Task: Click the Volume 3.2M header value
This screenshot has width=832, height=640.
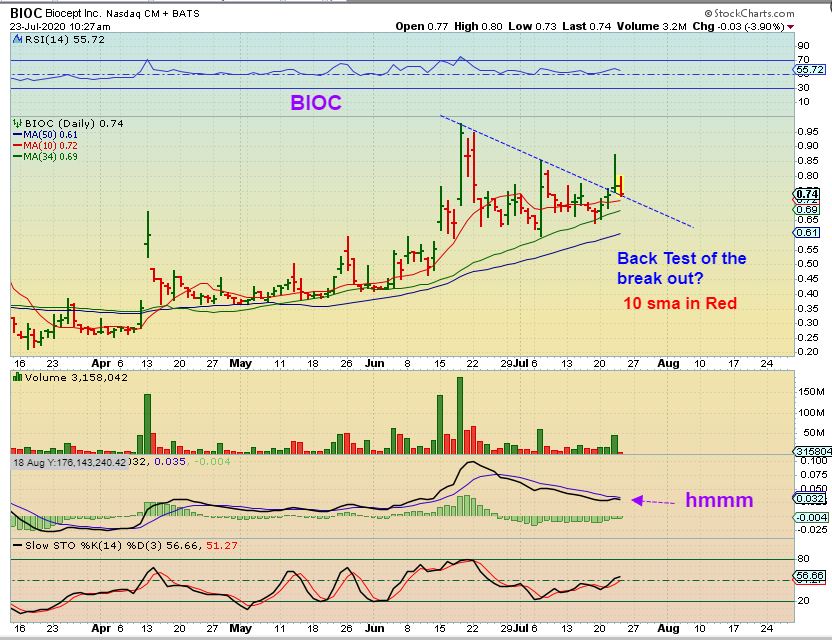Action: [x=652, y=26]
